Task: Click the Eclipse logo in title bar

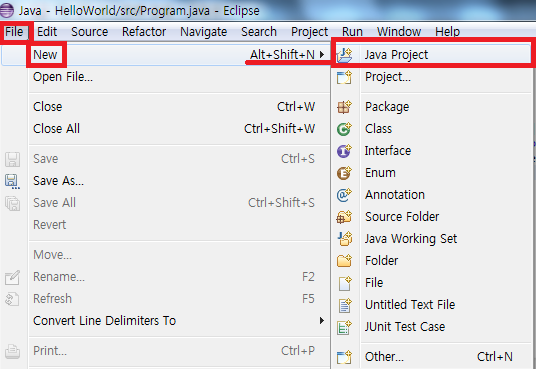Action: (7, 10)
